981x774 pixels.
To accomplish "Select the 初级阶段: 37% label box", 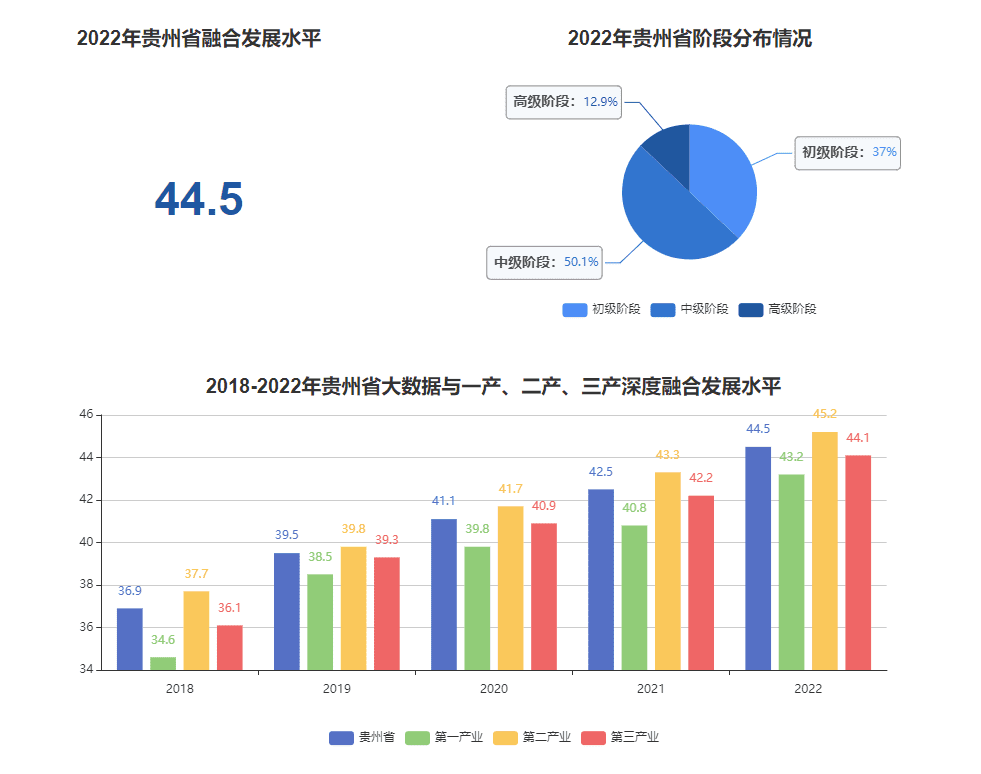I will (848, 153).
